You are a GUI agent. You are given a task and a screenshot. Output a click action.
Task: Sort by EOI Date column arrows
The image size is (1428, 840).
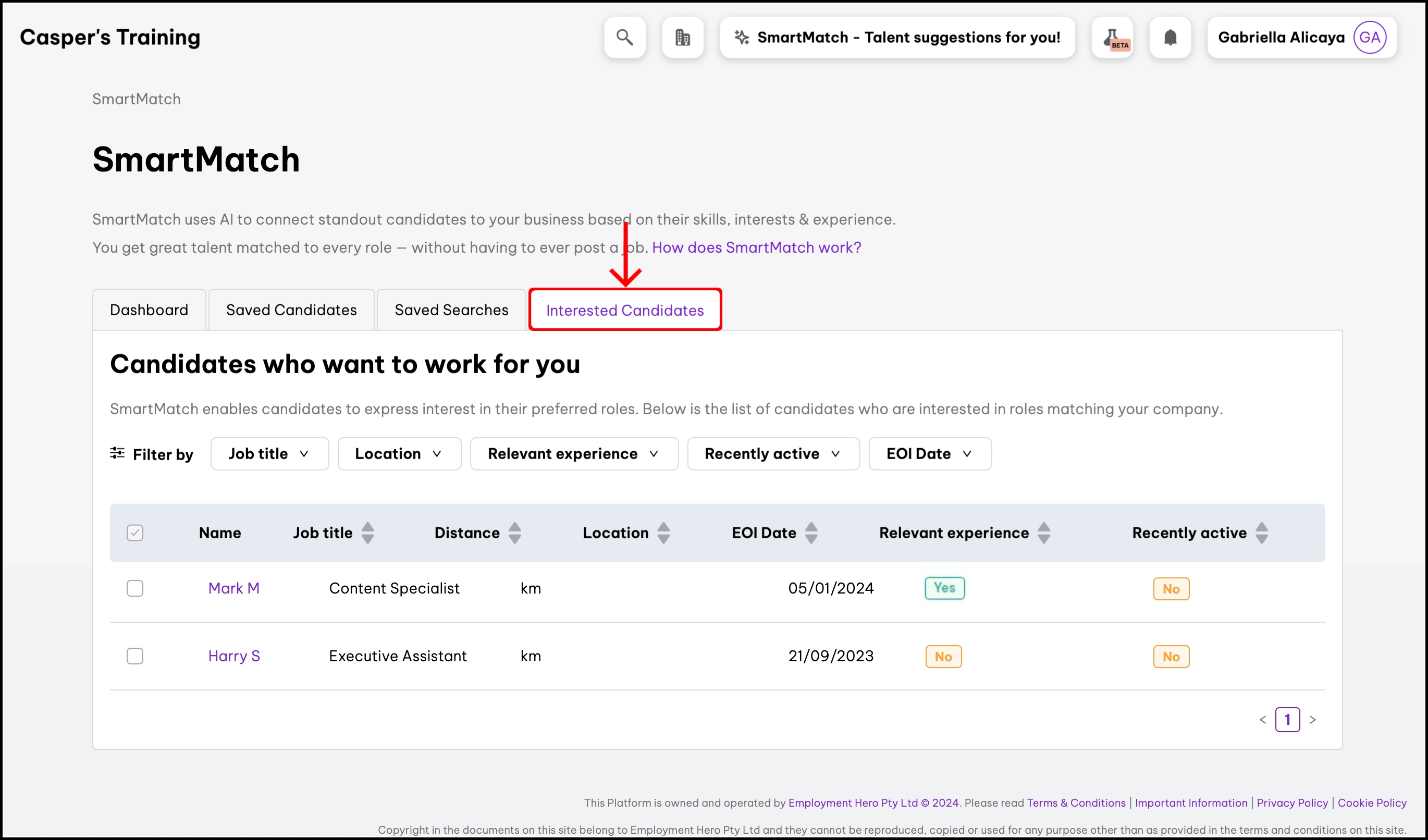pyautogui.click(x=811, y=533)
